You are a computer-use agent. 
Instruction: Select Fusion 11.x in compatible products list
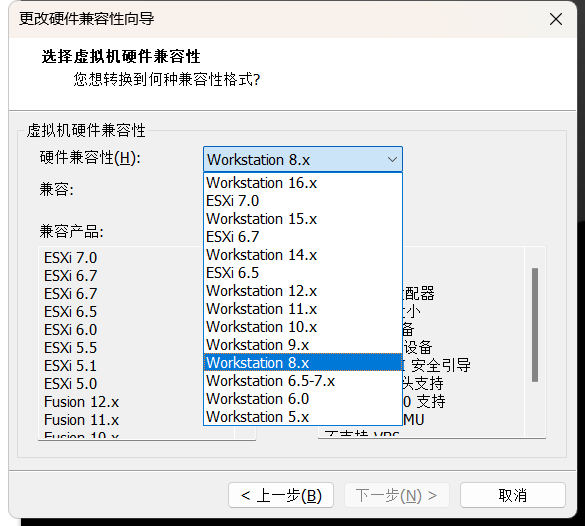click(x=81, y=420)
